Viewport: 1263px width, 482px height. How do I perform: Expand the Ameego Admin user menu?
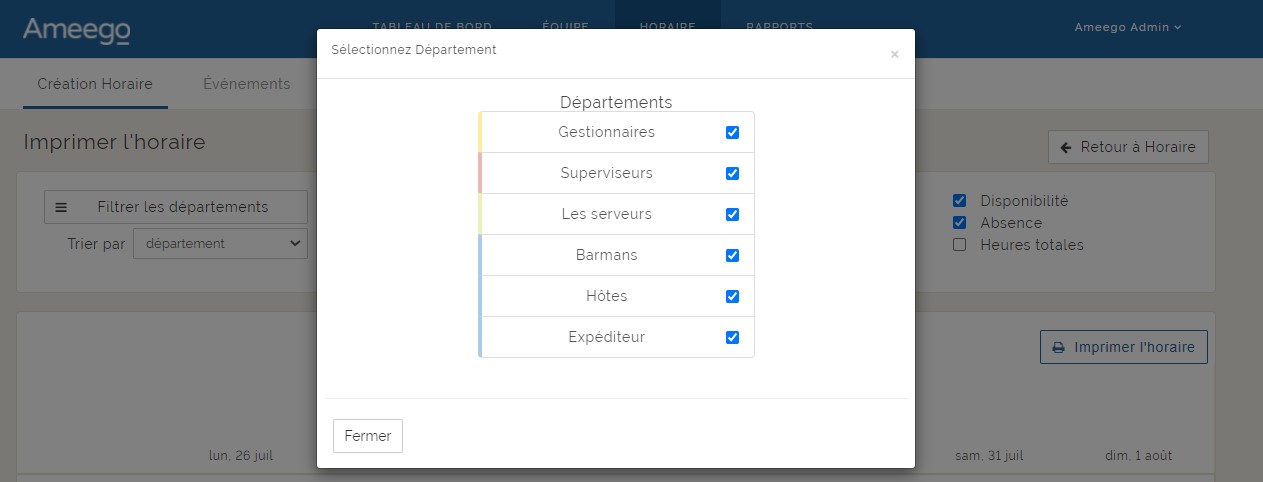pos(1127,27)
